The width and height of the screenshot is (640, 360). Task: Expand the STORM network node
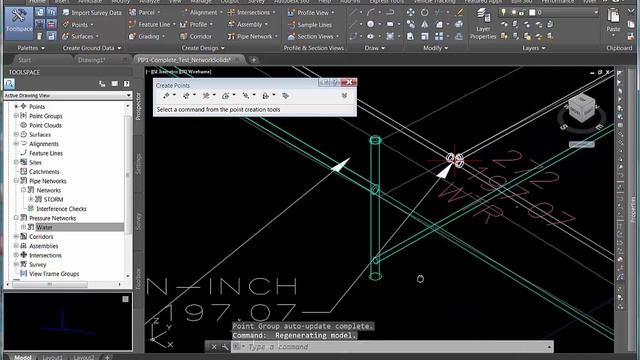[31, 199]
